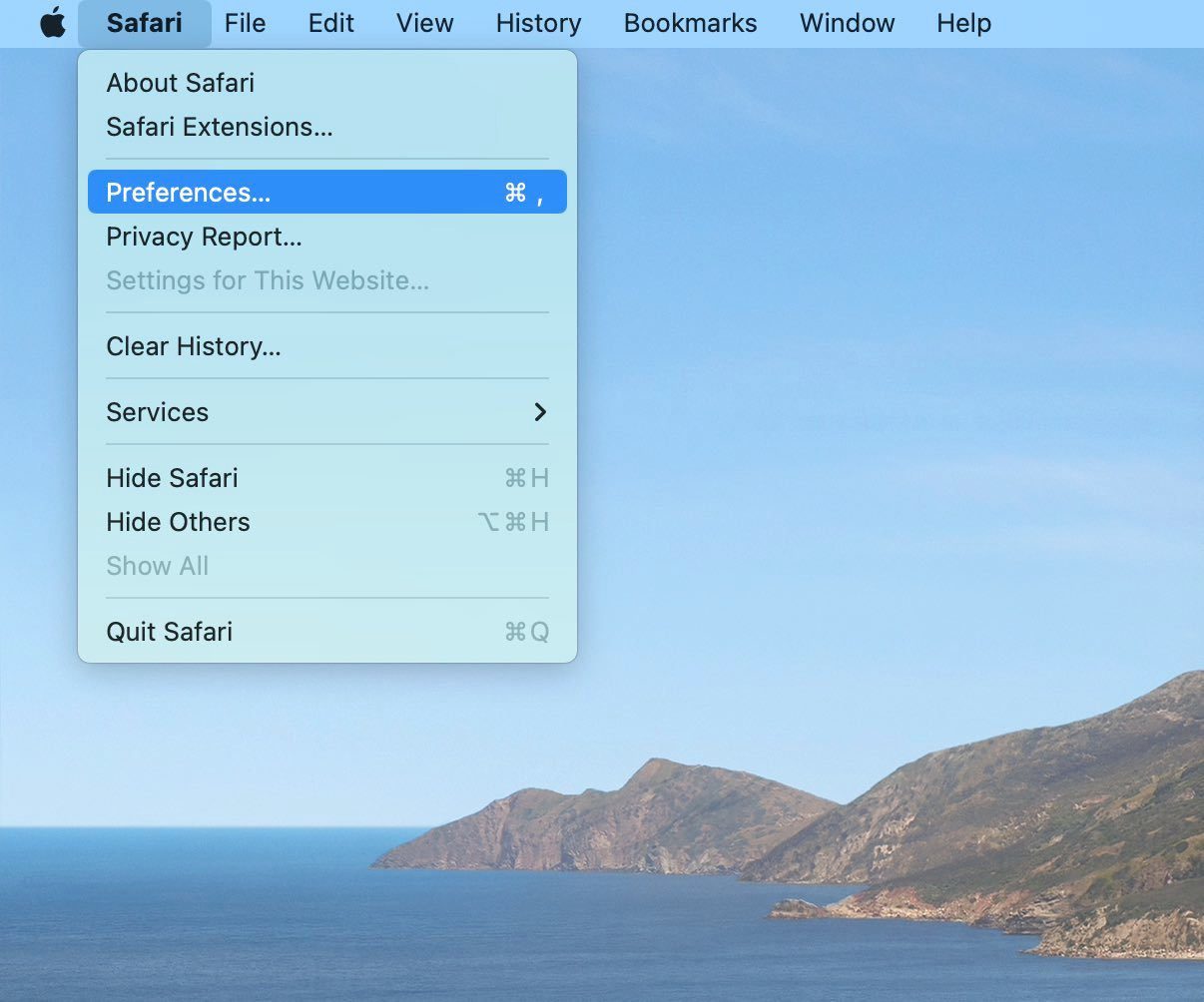The height and width of the screenshot is (1002, 1204).
Task: Open the Services submenu
Action: point(327,412)
